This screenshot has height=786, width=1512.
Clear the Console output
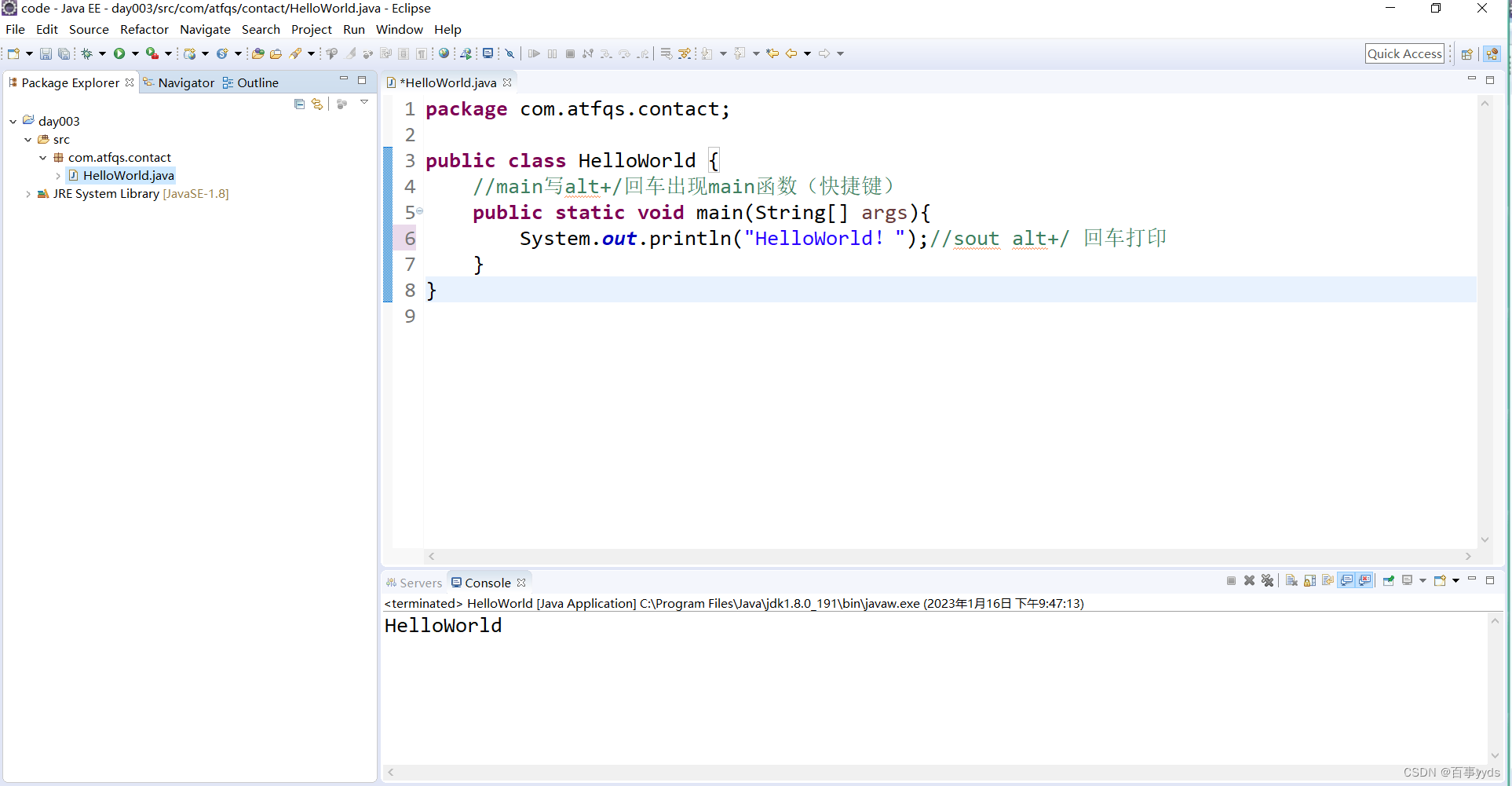tap(1291, 580)
